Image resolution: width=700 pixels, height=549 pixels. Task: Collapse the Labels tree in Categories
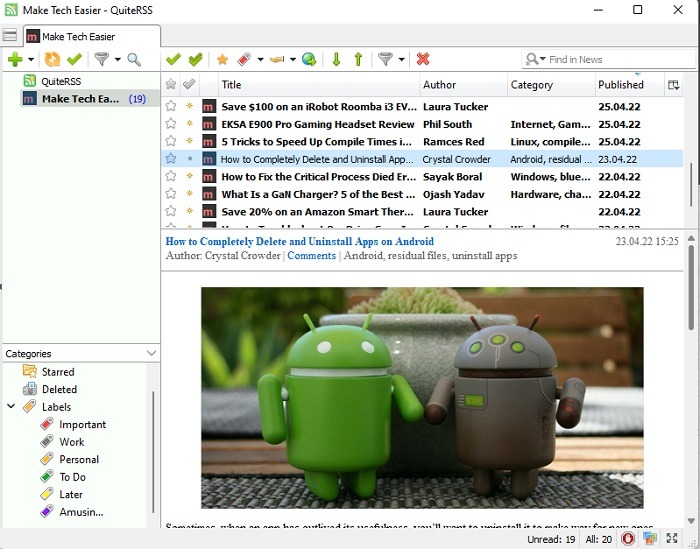[x=11, y=407]
